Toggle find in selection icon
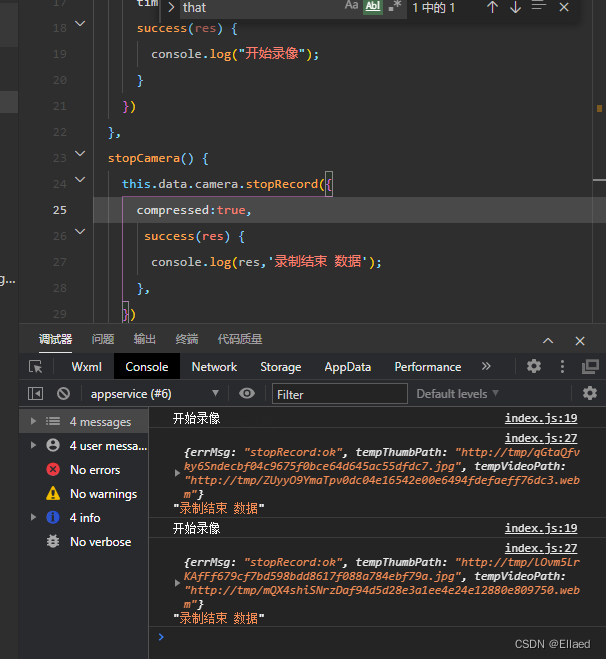This screenshot has width=606, height=659. point(539,6)
